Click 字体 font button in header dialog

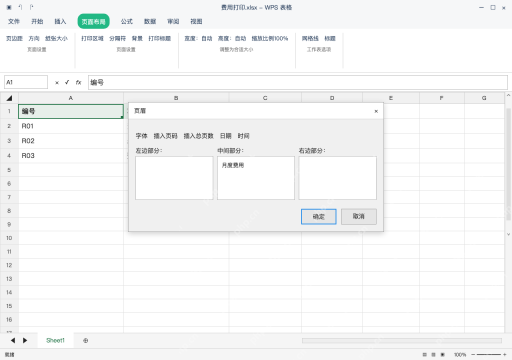pyautogui.click(x=141, y=136)
